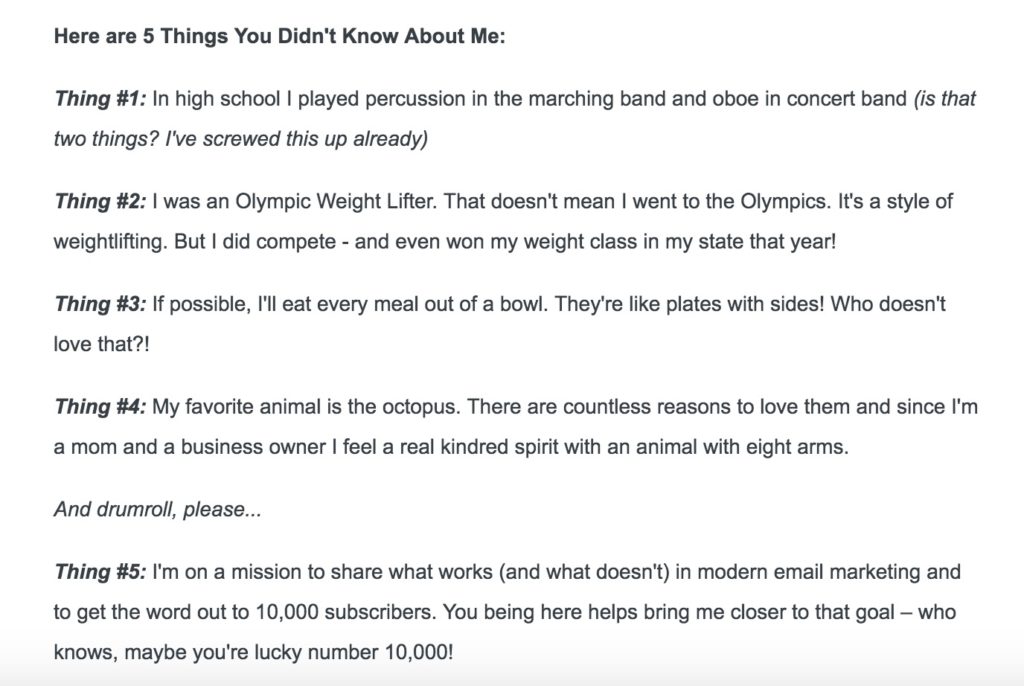Click the text 'love that?!' under Thing #3

(101, 344)
